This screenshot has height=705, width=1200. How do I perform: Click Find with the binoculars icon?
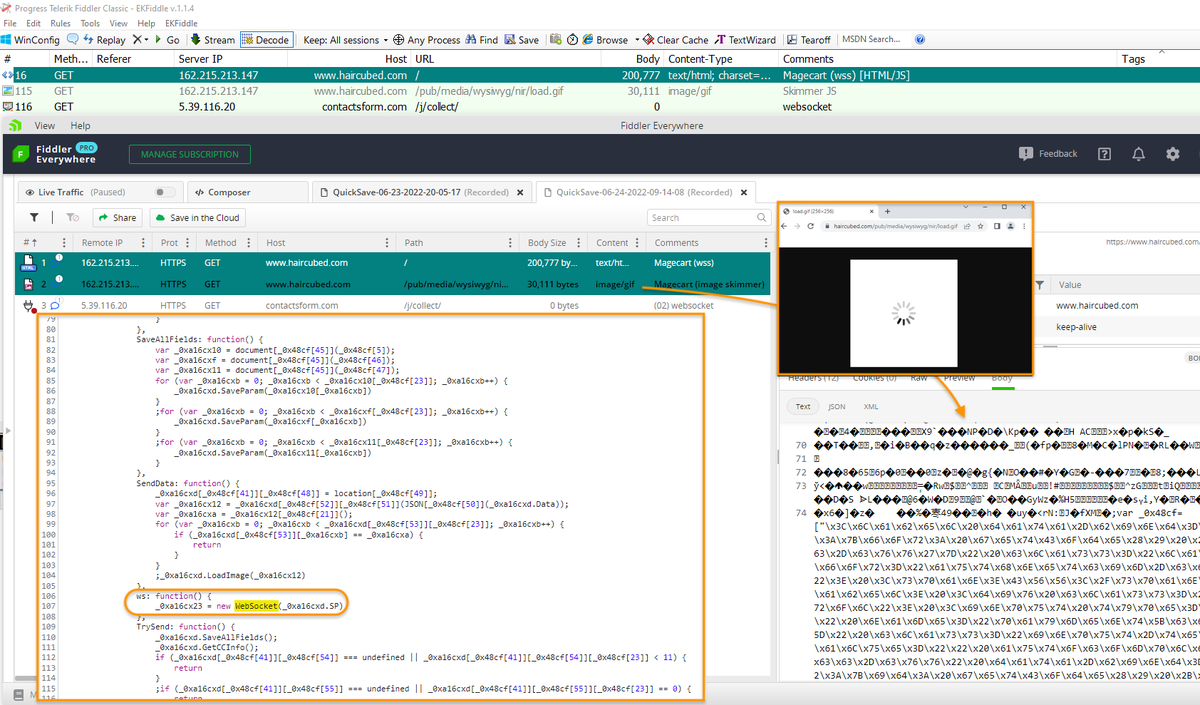coord(481,40)
